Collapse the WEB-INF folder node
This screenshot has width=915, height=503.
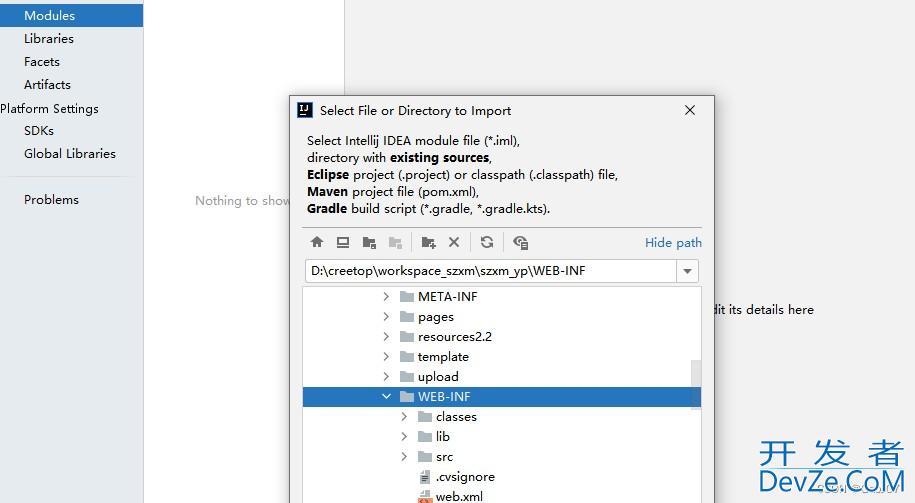click(x=387, y=397)
